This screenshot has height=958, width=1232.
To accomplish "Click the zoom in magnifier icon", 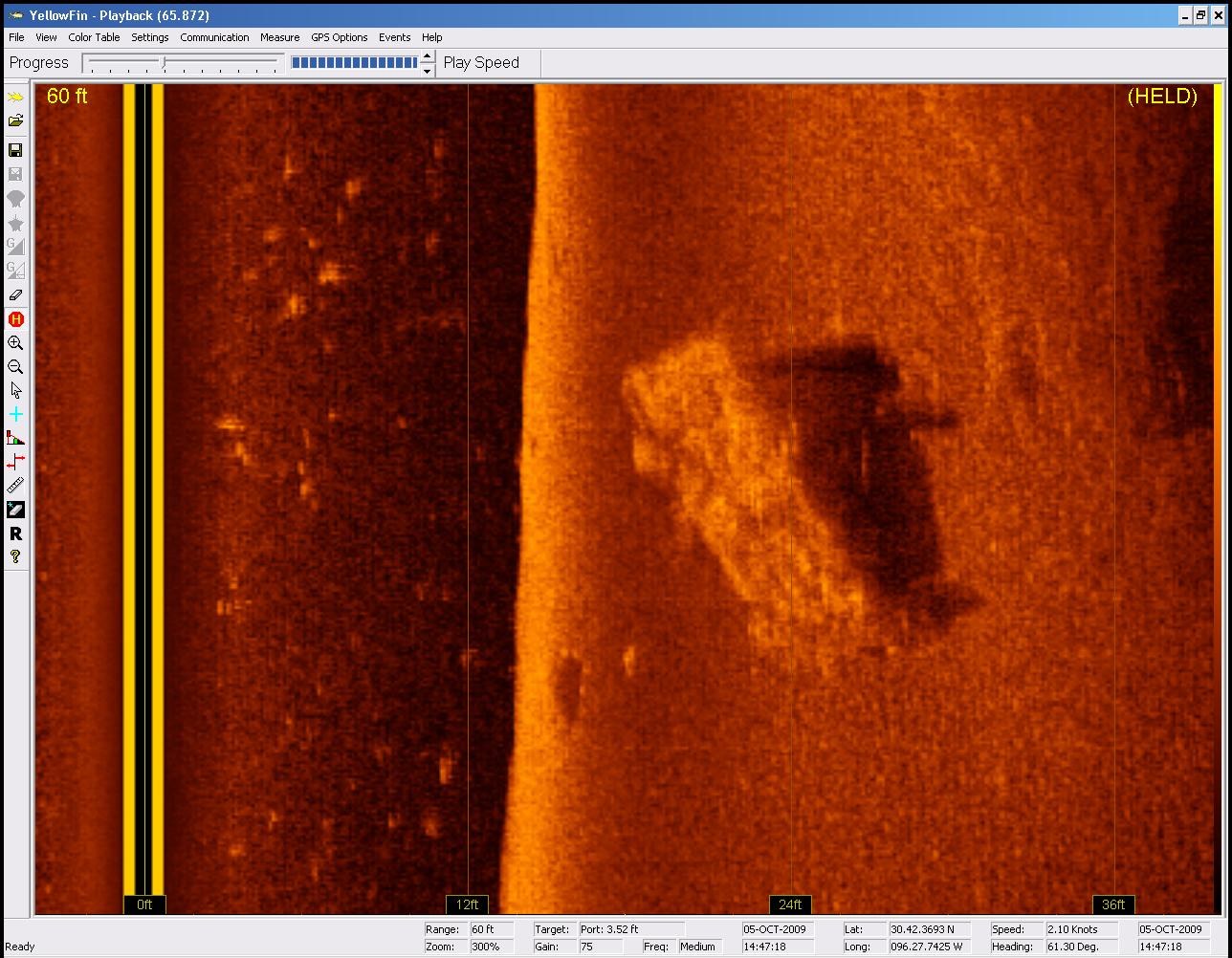I will point(15,343).
